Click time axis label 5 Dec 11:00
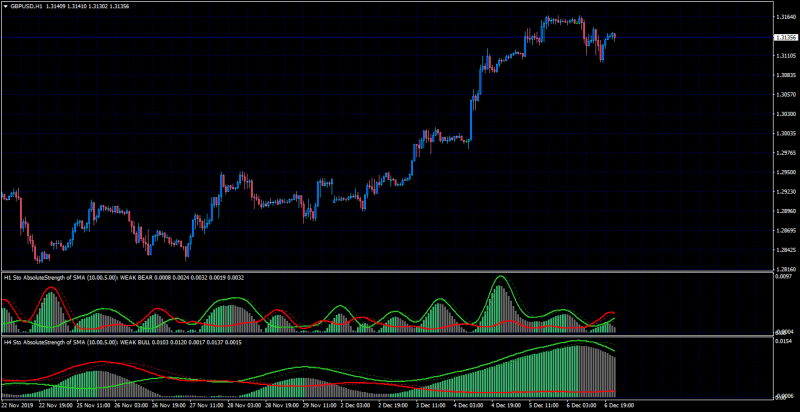Image resolution: width=800 pixels, height=412 pixels. tap(544, 405)
